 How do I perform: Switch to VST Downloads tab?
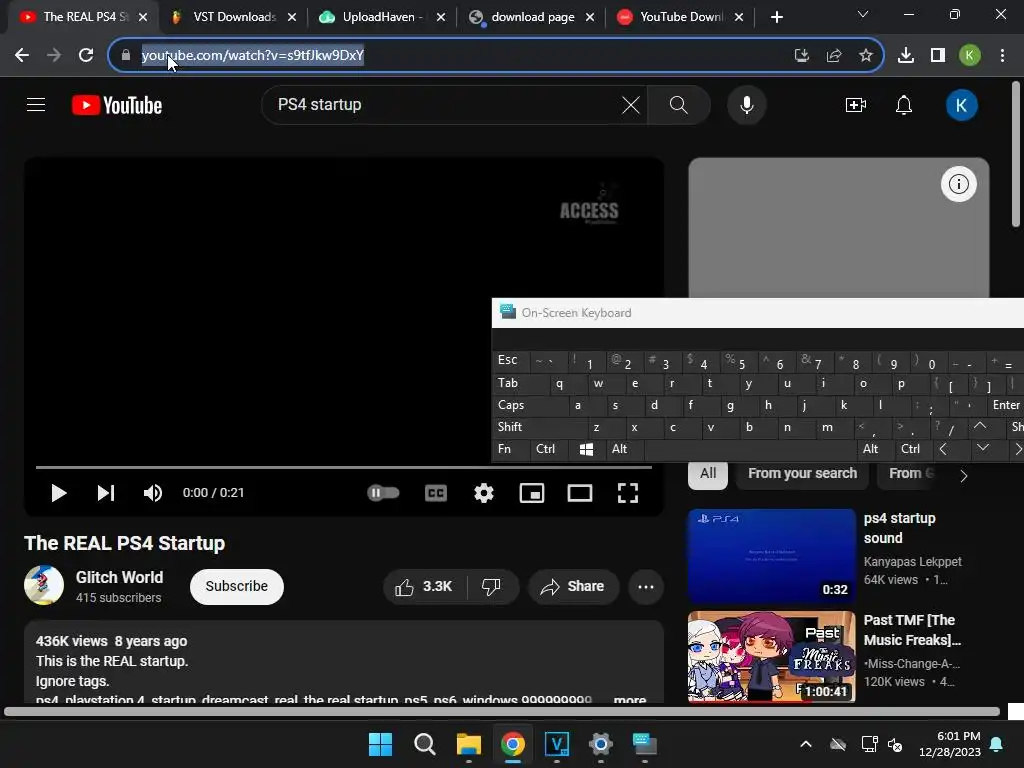tap(234, 17)
